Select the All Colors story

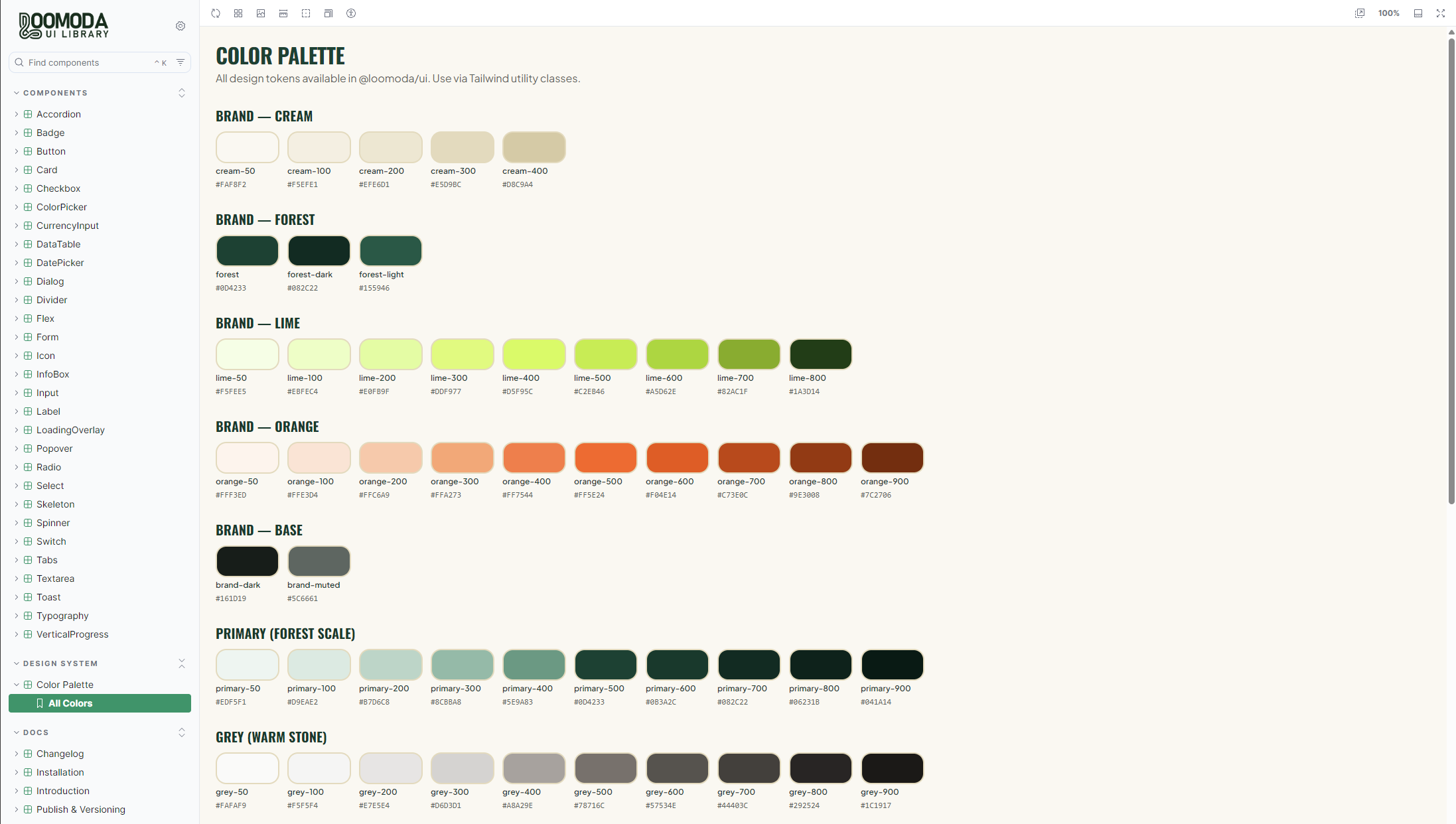(100, 703)
